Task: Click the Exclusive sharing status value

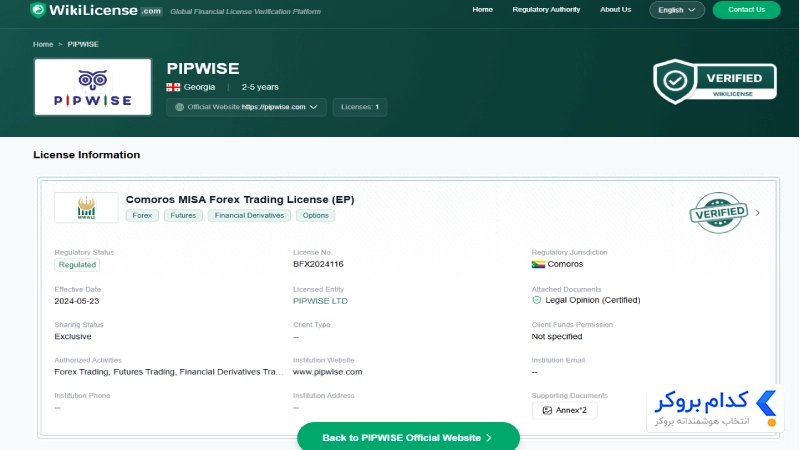Action: pos(73,337)
